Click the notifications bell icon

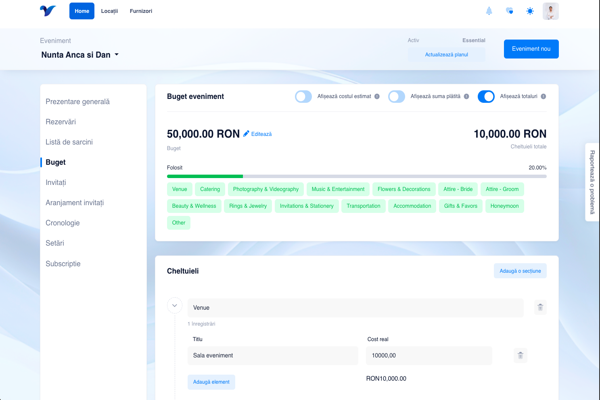point(489,11)
